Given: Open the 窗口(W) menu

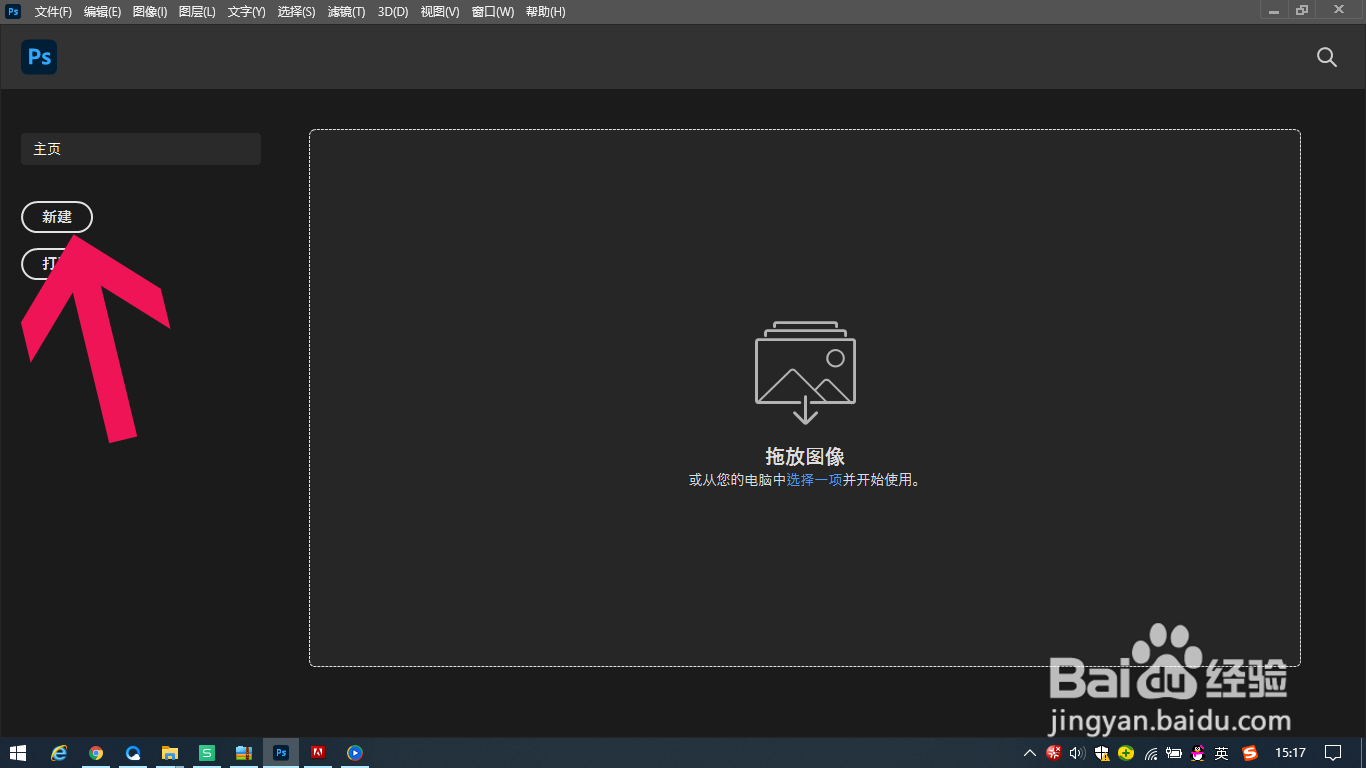Looking at the screenshot, I should pyautogui.click(x=493, y=12).
